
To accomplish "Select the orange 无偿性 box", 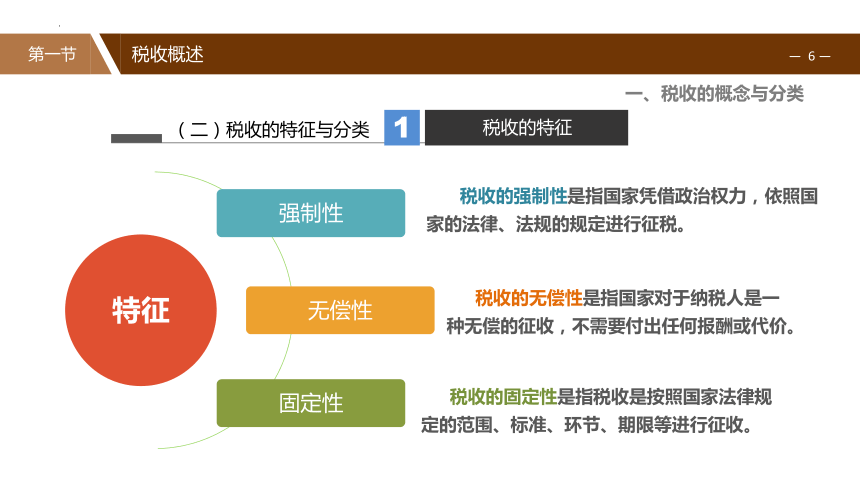I will [340, 310].
